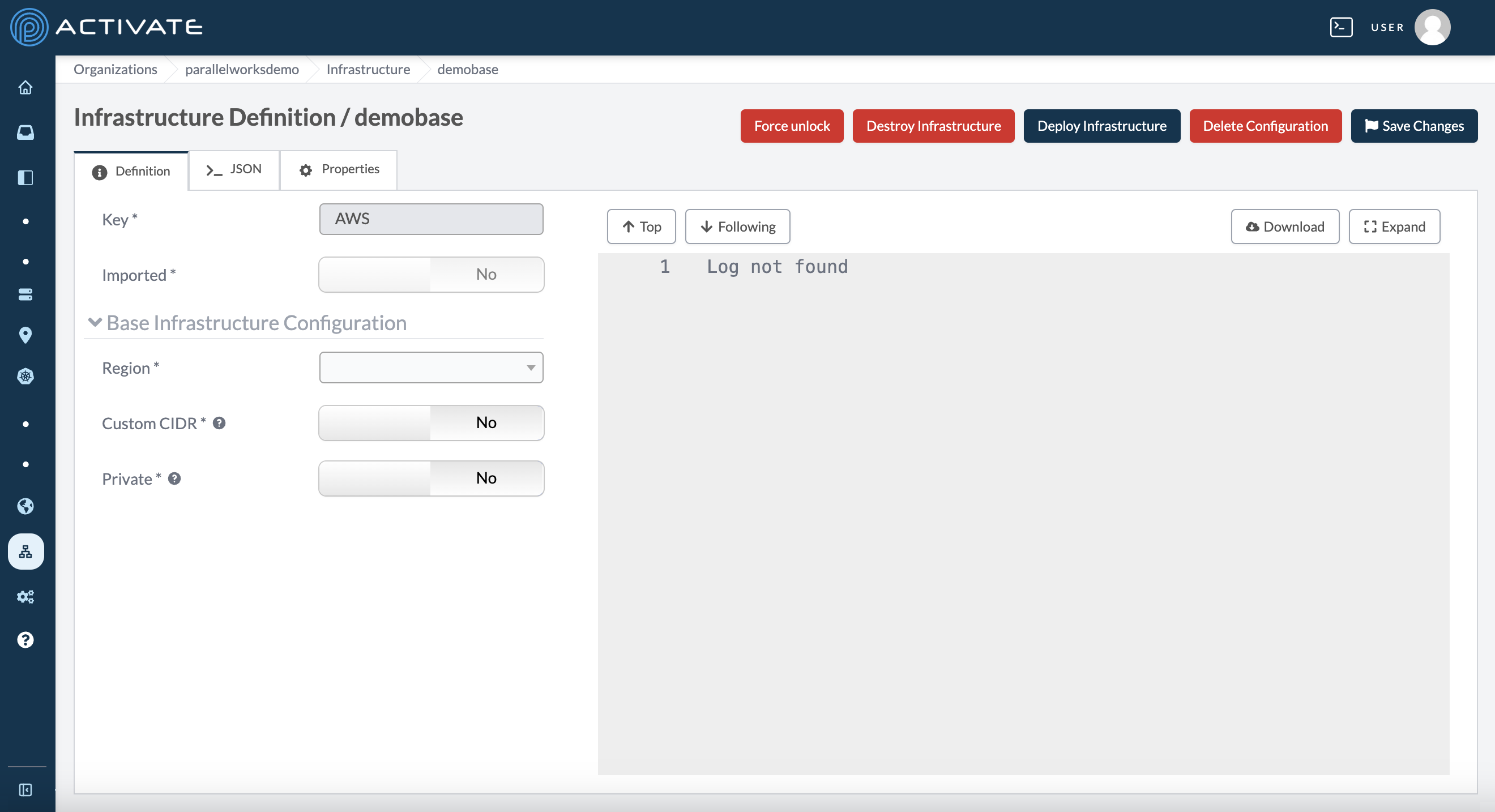The image size is (1495, 812).
Task: Click the settings gear sidebar icon
Action: (27, 596)
